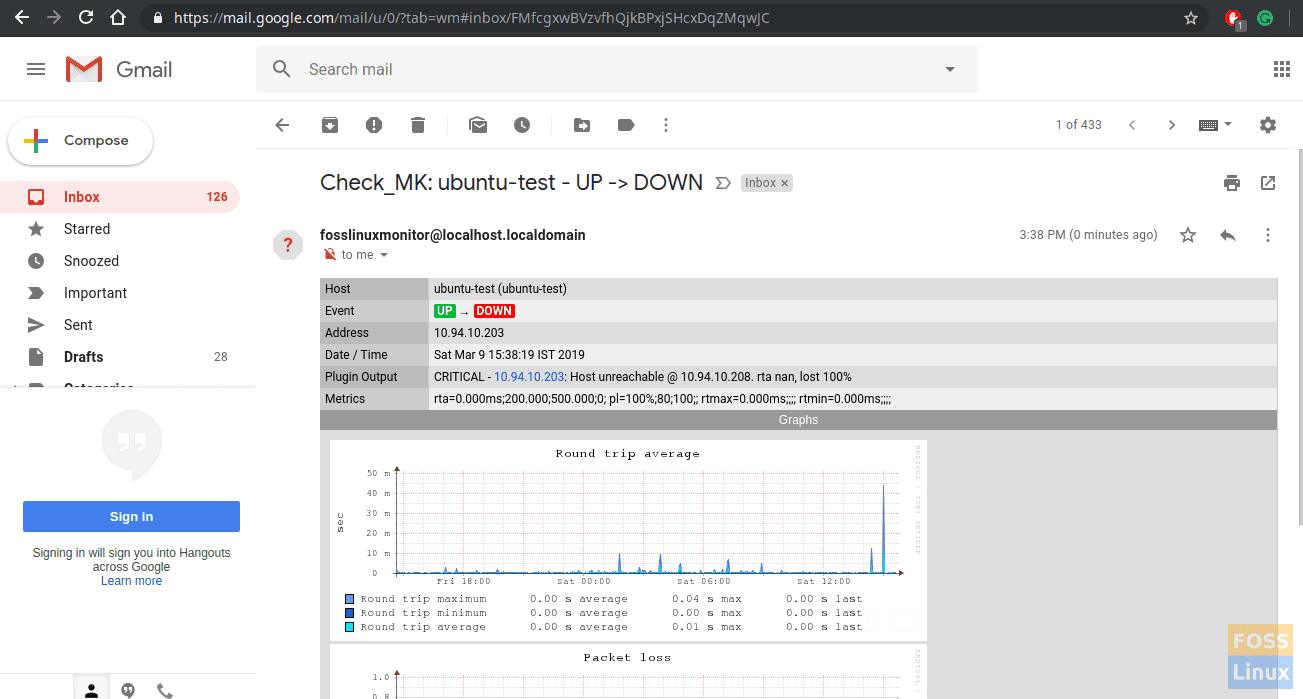
Task: Reload the browser page
Action: click(86, 18)
